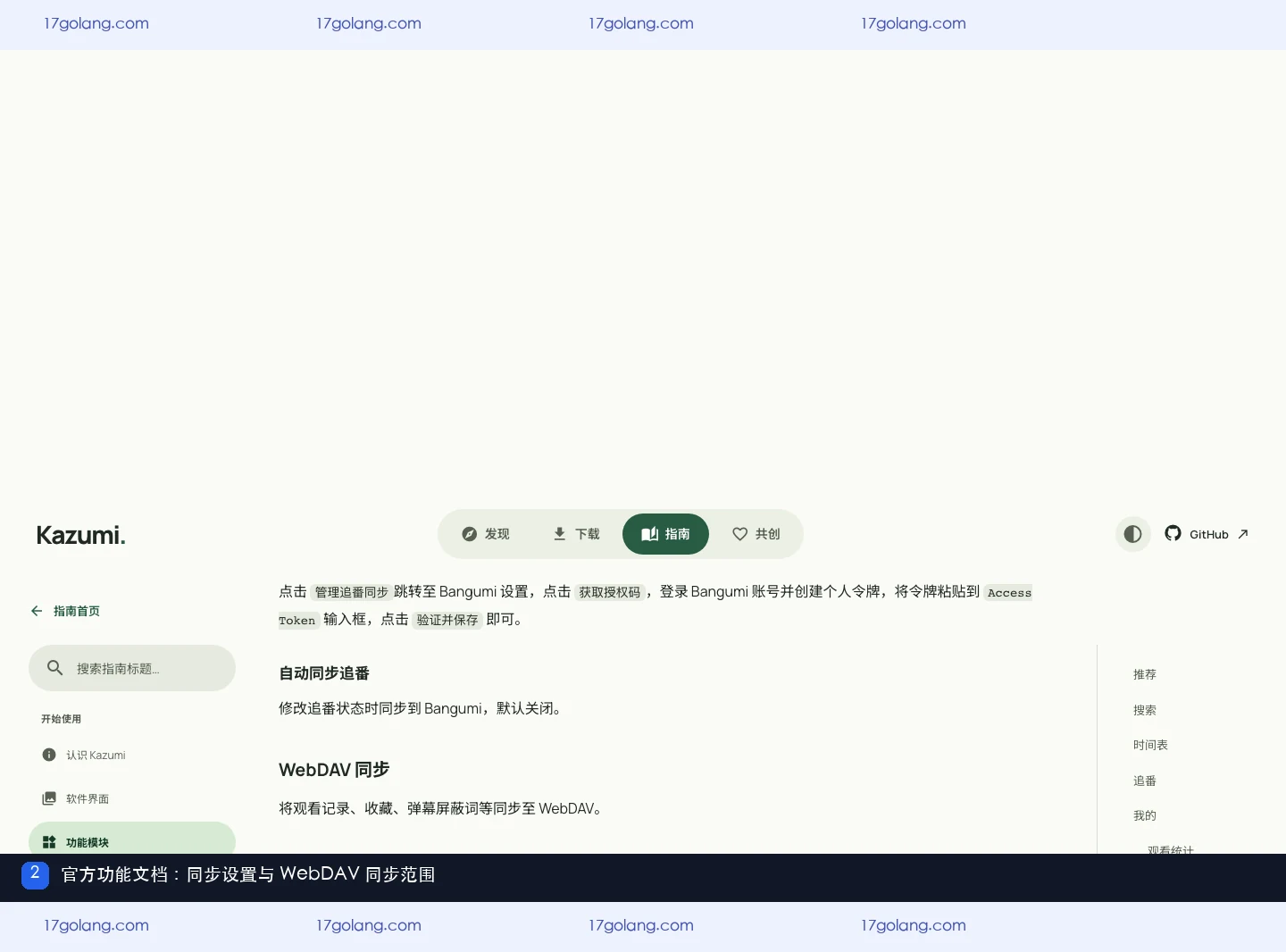Jump to 追番 in the outline
1286x952 pixels.
1145,781
